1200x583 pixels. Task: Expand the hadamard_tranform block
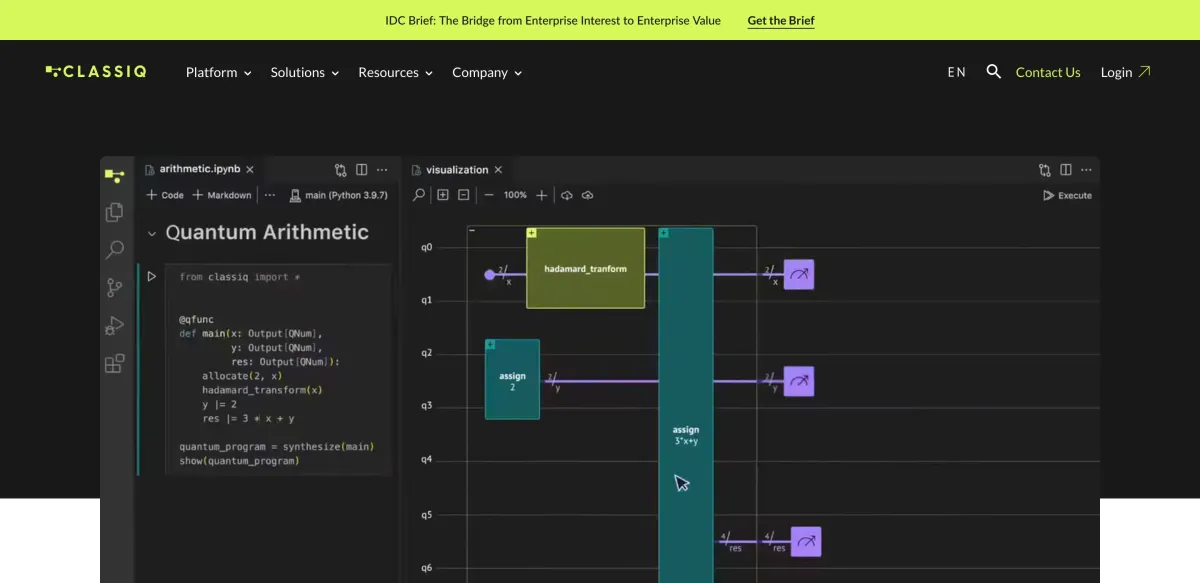tap(532, 233)
